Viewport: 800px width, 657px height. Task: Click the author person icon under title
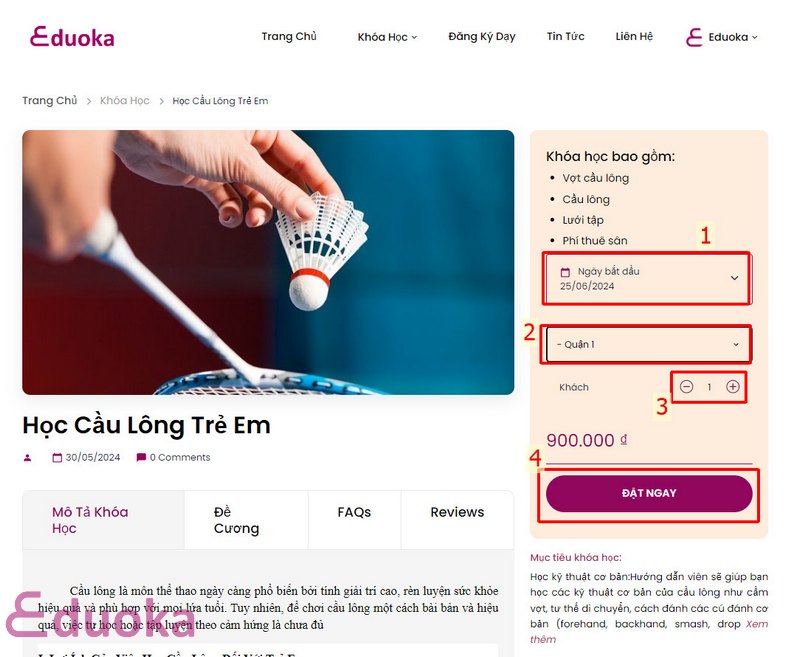click(x=28, y=458)
